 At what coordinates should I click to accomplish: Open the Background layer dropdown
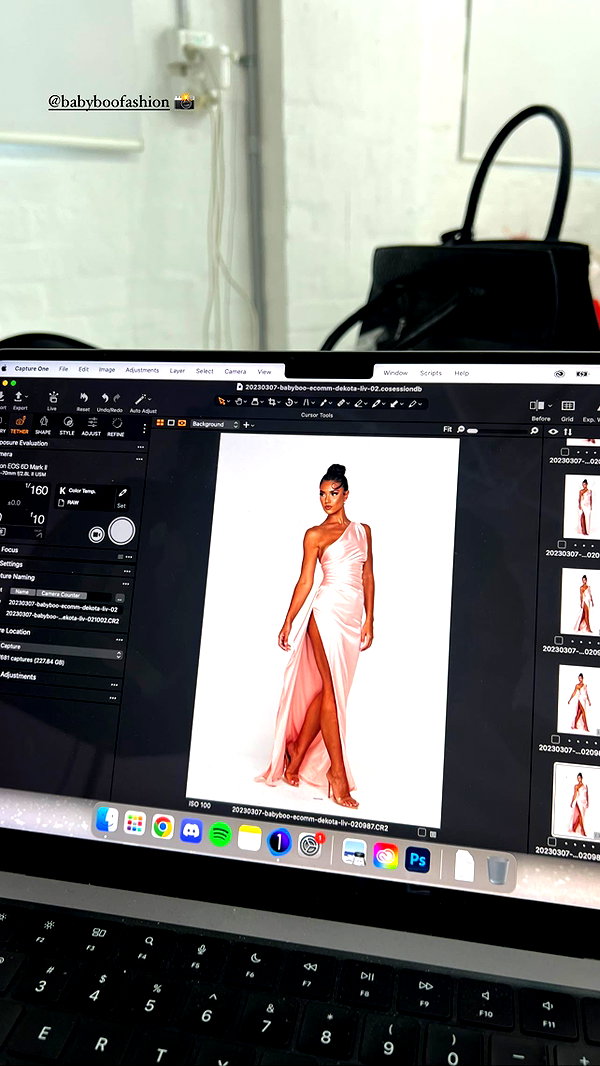tap(215, 424)
